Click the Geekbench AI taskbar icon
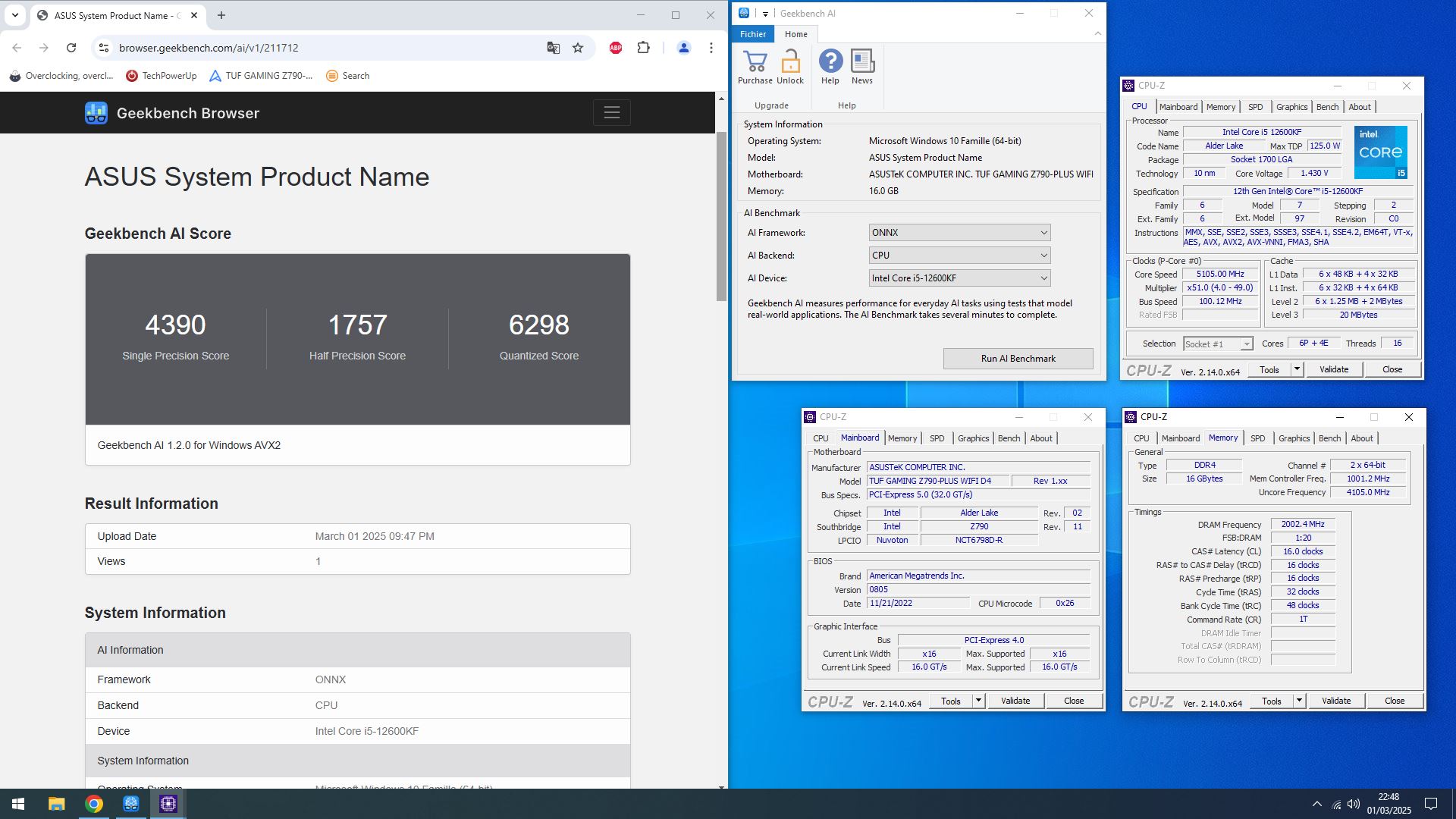Screen dimensions: 1456x819 pos(131,804)
